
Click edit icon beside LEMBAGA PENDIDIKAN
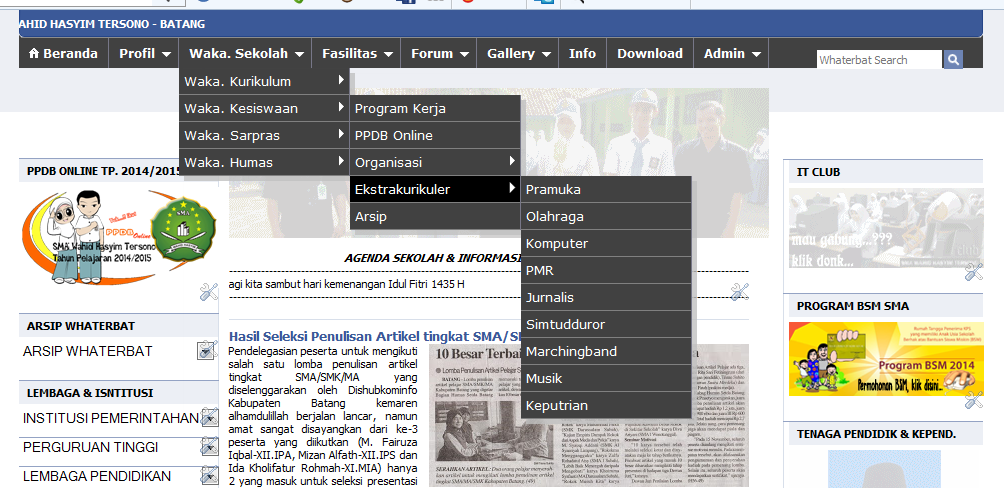[209, 475]
